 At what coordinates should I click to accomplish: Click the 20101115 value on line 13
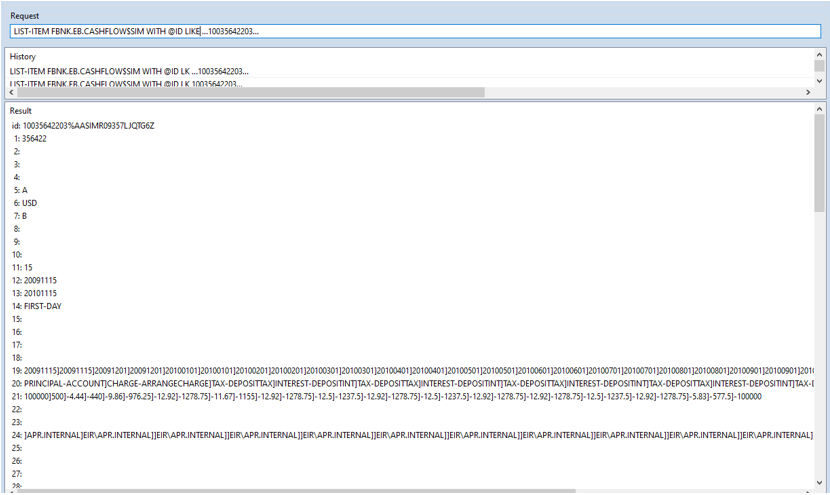[x=43, y=292]
